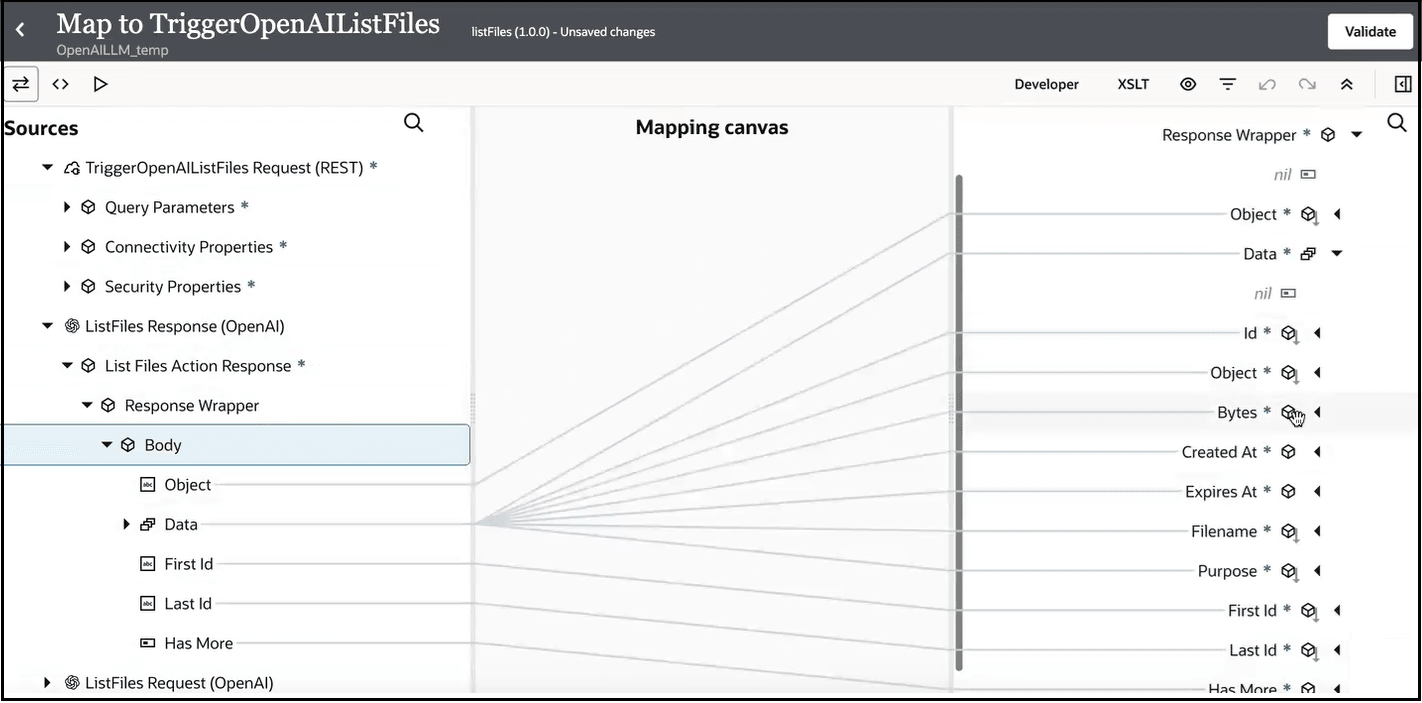The width and height of the screenshot is (1422, 703).
Task: Select source First Id element
Action: [x=189, y=564]
